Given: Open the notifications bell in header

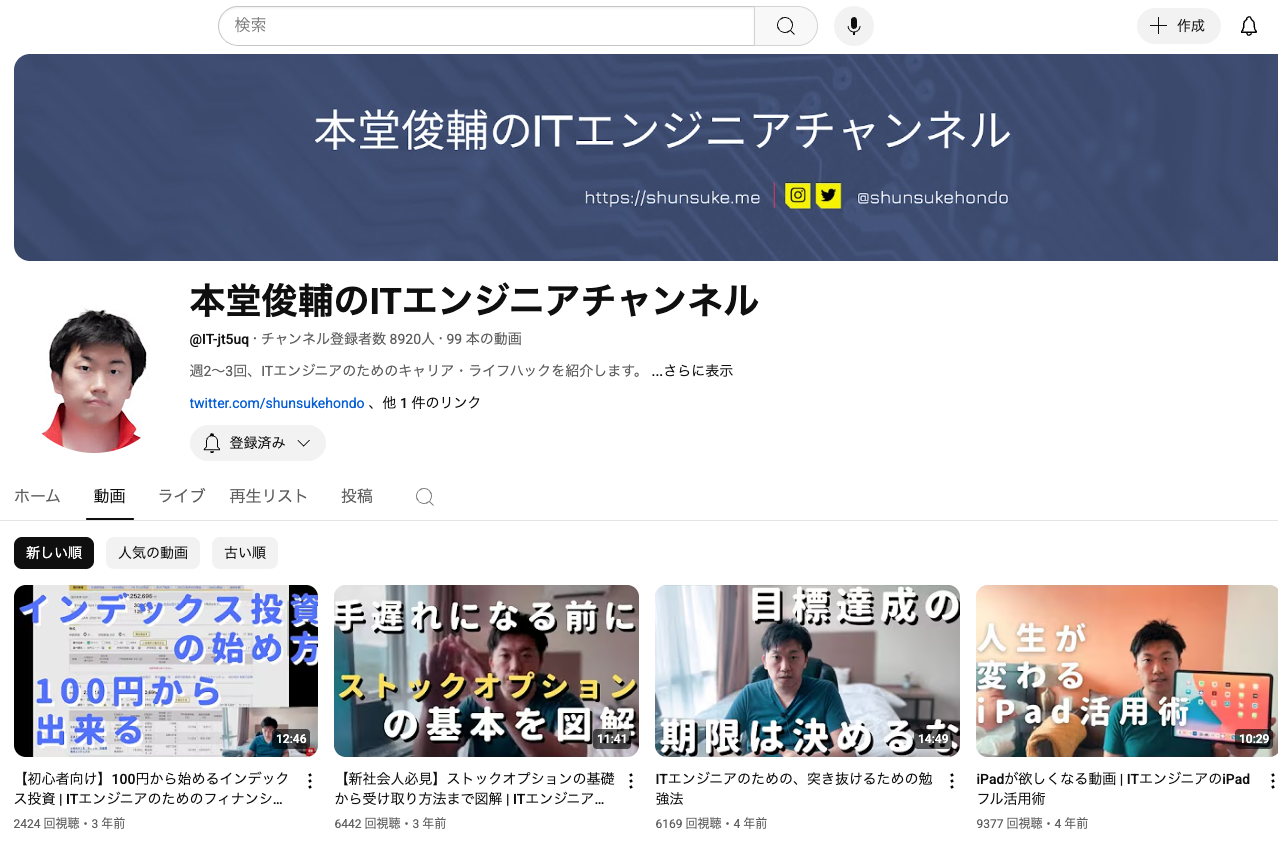Looking at the screenshot, I should tap(1248, 26).
